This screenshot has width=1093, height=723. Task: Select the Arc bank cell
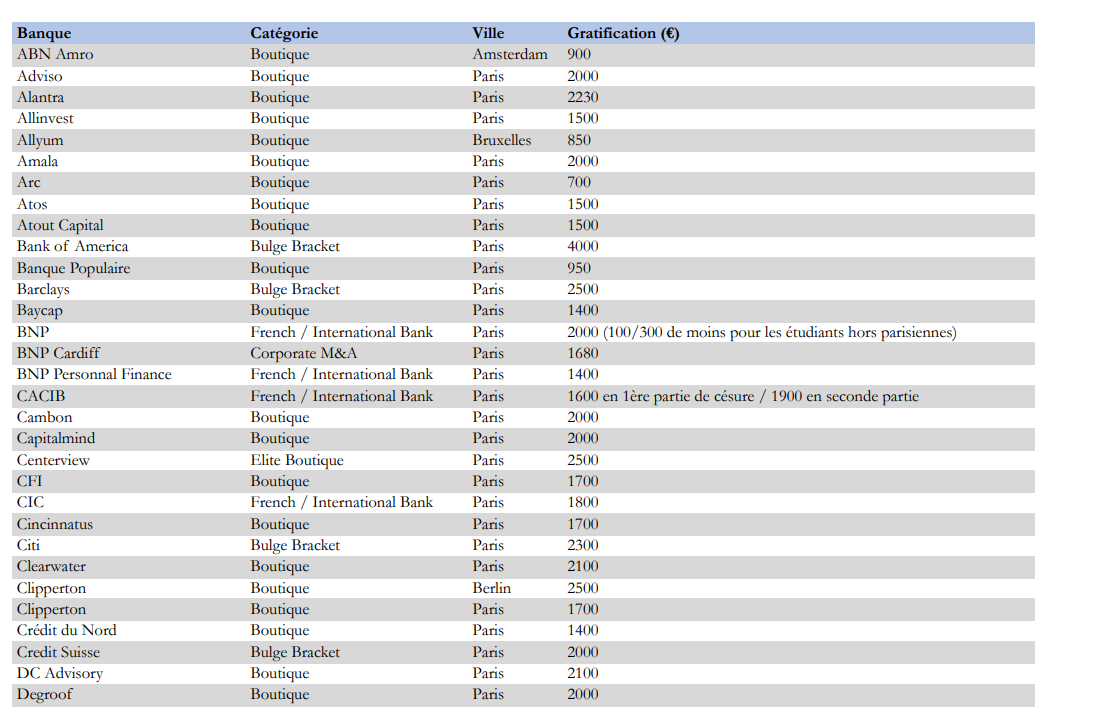(29, 183)
